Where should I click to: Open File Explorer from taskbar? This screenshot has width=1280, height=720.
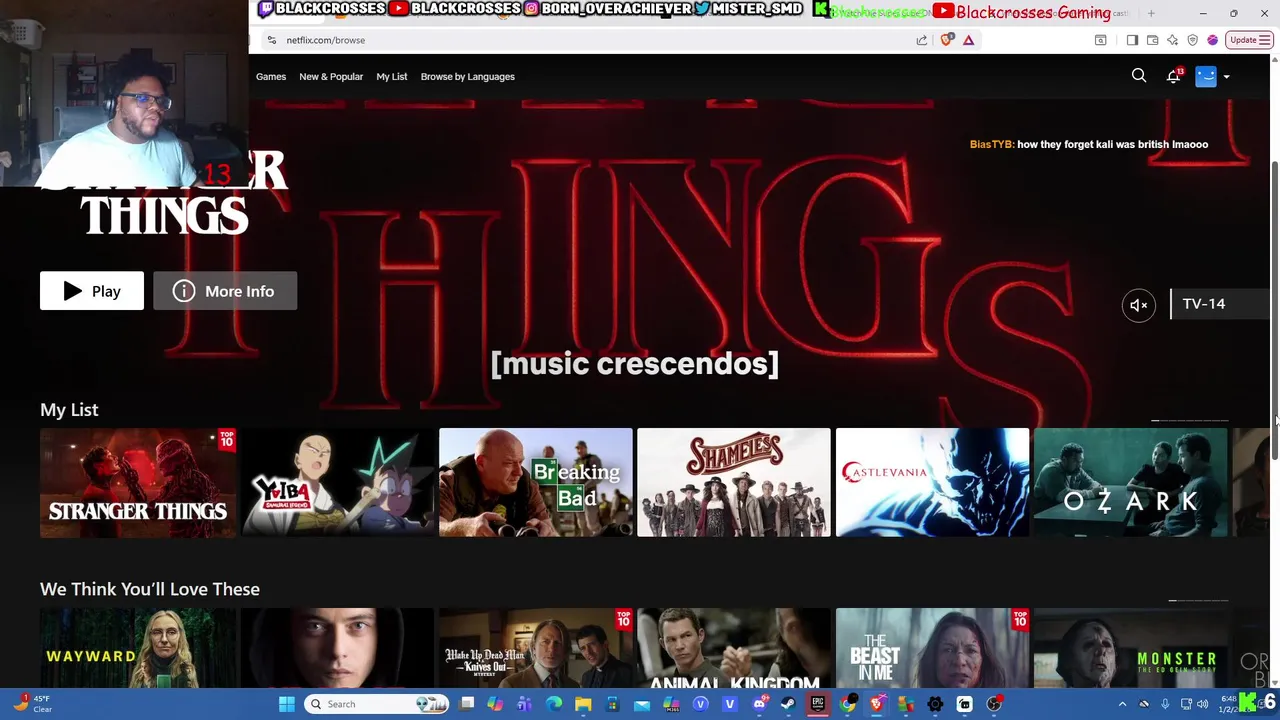pos(583,704)
